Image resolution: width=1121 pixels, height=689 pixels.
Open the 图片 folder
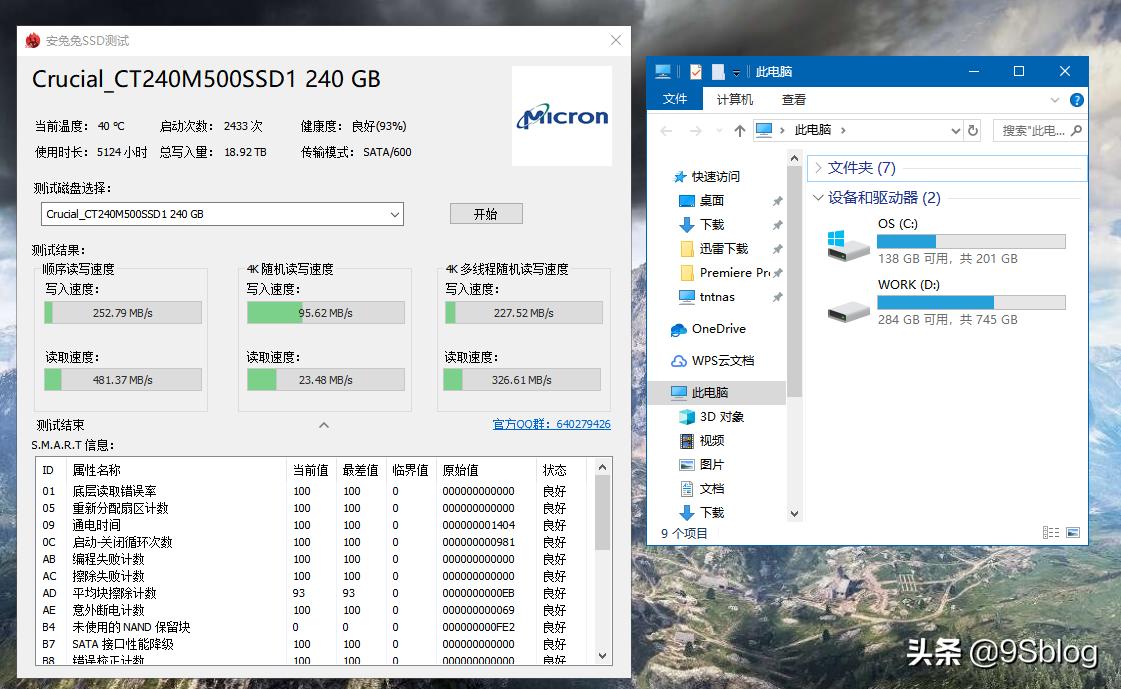pos(708,464)
